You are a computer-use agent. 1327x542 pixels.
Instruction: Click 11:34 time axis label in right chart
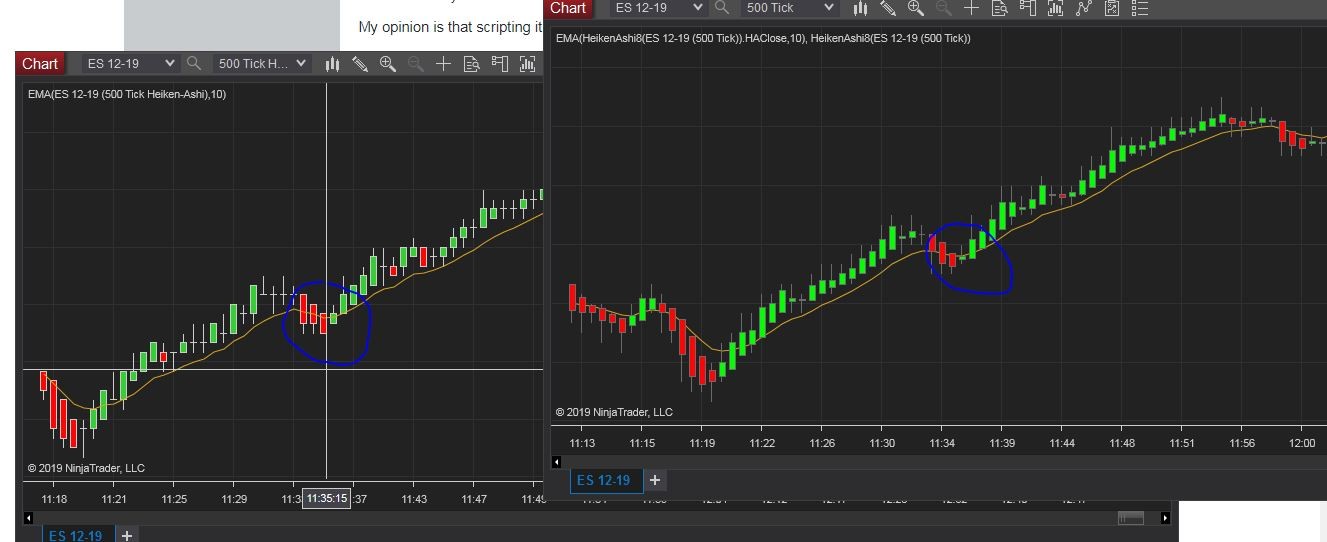pyautogui.click(x=942, y=443)
